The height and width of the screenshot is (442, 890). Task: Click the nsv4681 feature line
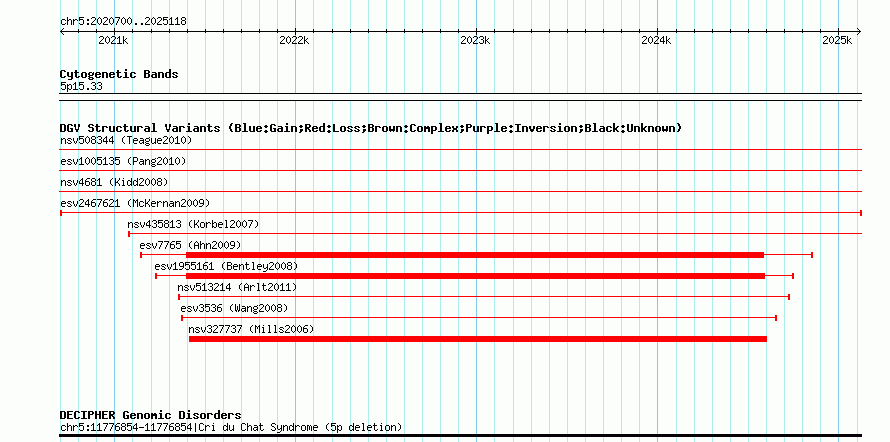point(461,192)
